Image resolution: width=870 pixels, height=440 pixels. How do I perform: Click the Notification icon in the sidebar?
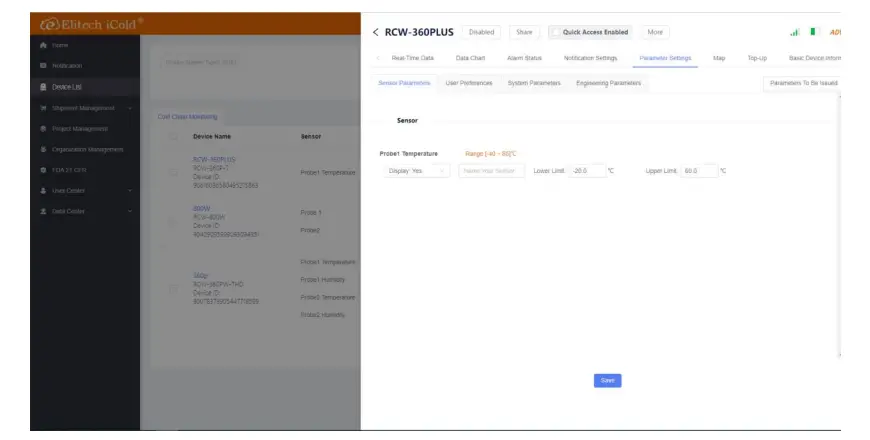click(x=43, y=65)
